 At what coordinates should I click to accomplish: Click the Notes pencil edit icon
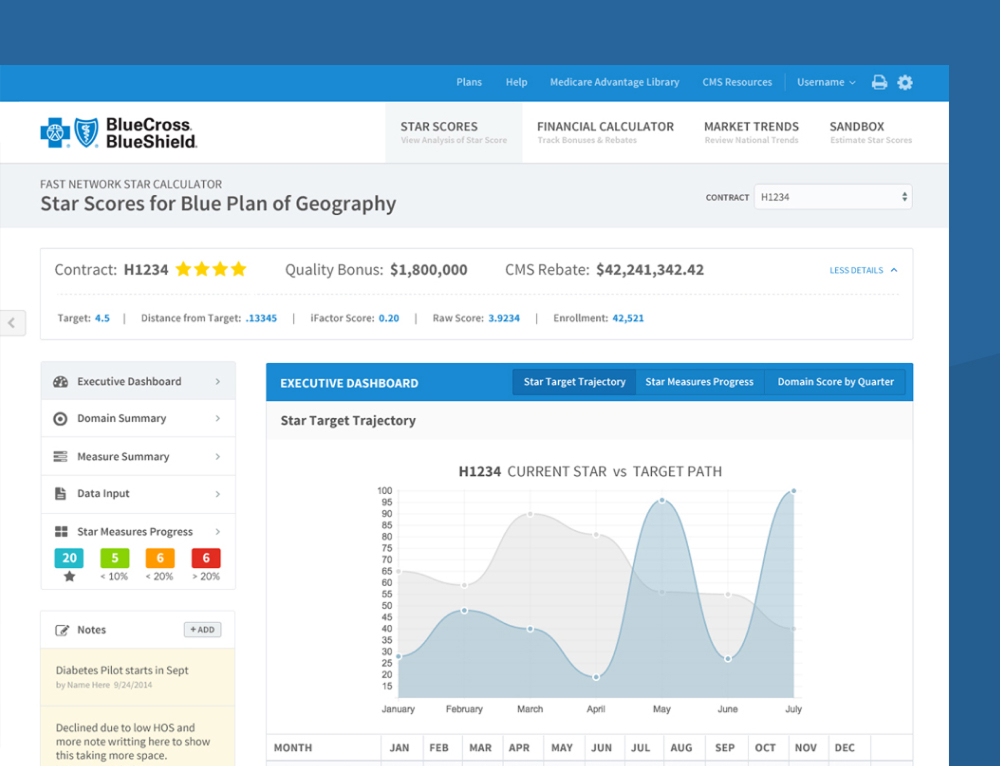(62, 630)
